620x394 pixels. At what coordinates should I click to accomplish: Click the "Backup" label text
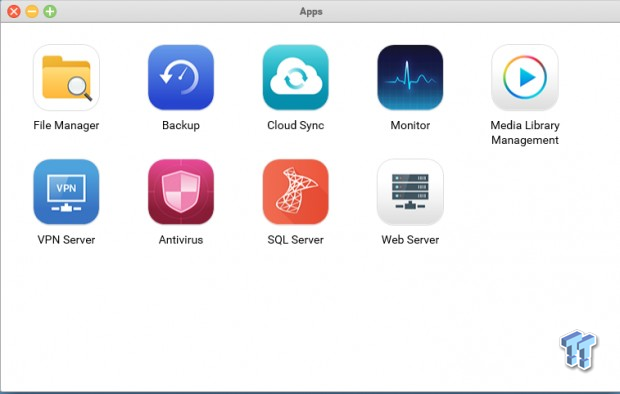click(181, 125)
